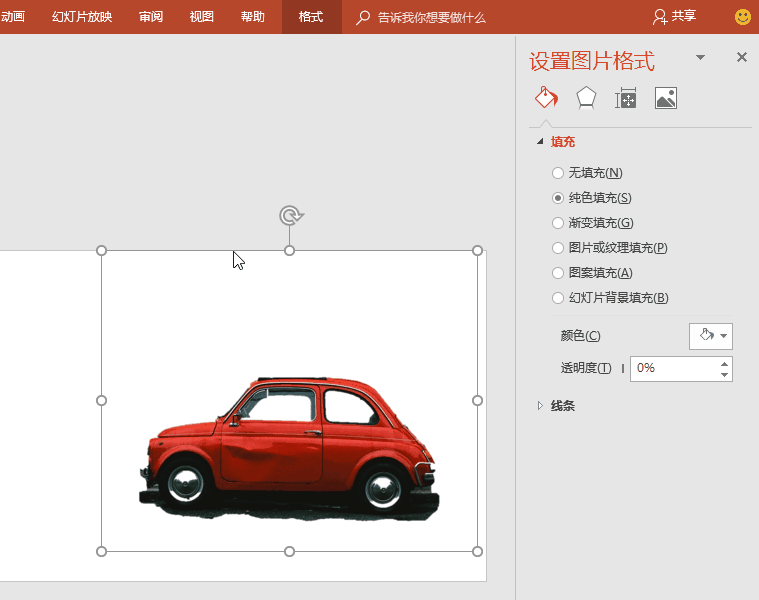The image size is (759, 600).
Task: Select the 渐变填充 radio option
Action: click(558, 223)
